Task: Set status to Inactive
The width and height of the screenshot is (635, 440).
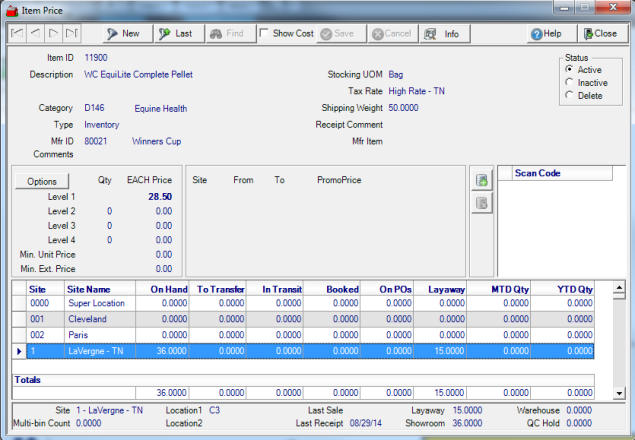Action: click(570, 83)
